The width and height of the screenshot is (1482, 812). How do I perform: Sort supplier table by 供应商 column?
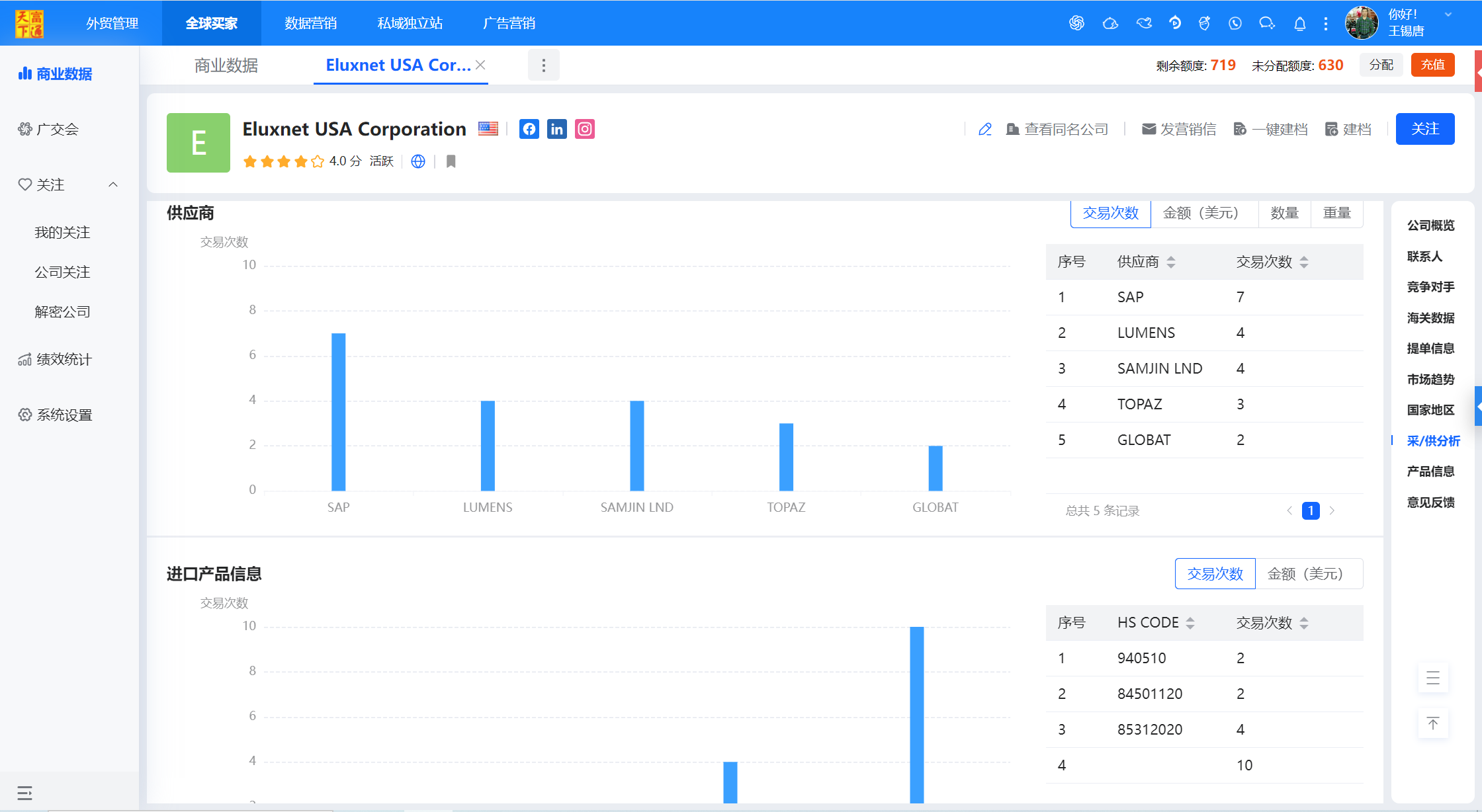tap(1171, 263)
